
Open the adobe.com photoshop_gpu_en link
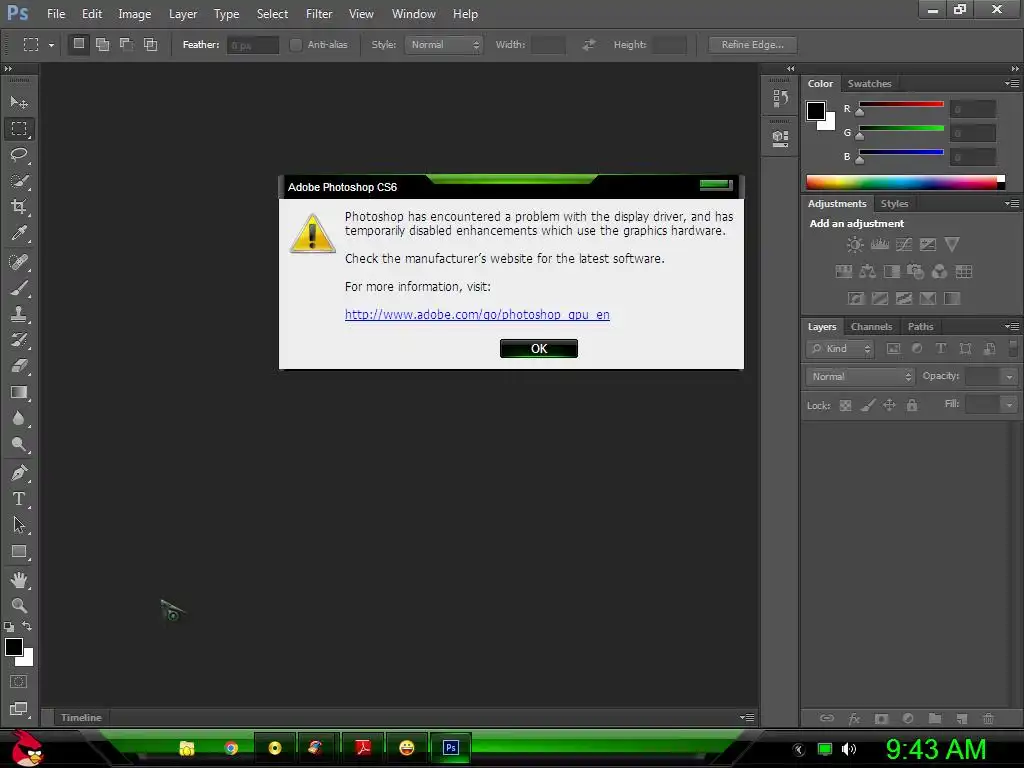pos(477,314)
